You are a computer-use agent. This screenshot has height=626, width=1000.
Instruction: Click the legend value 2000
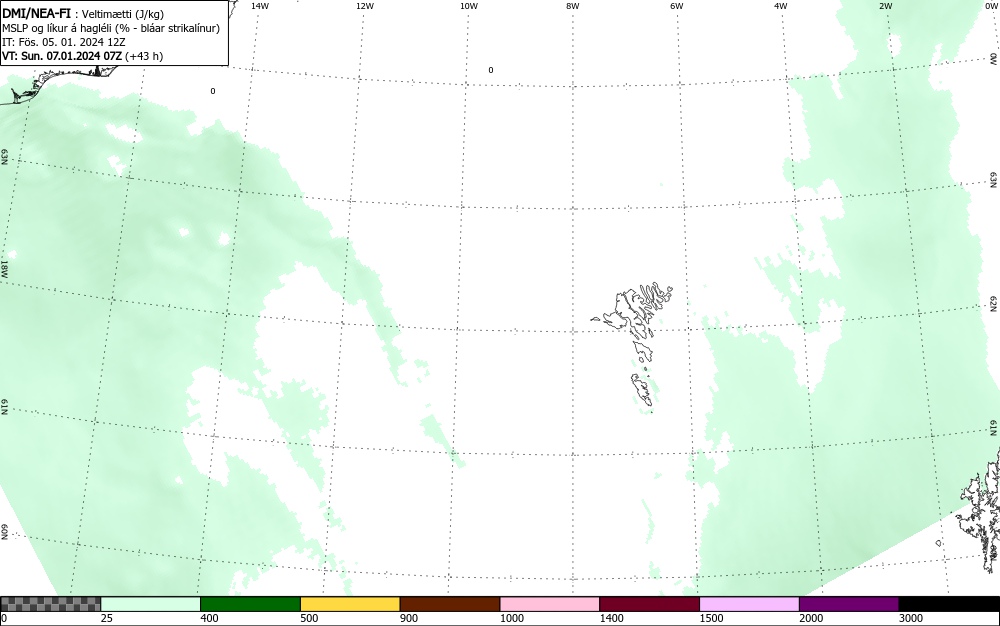[x=811, y=618]
